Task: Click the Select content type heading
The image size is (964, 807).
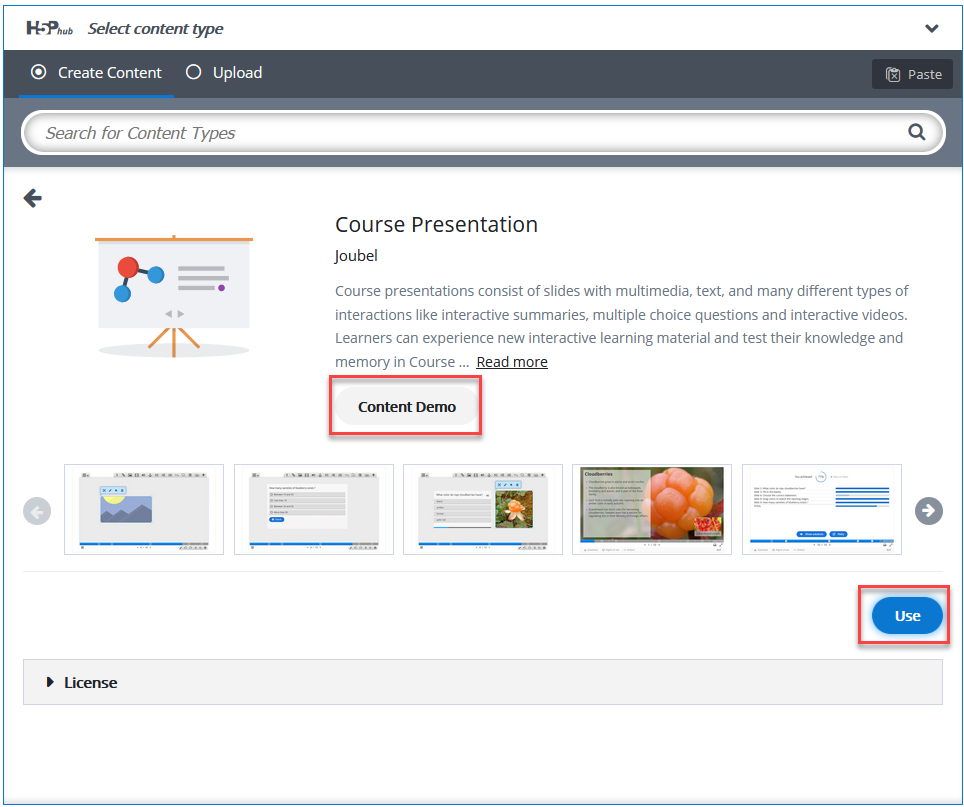Action: point(156,29)
